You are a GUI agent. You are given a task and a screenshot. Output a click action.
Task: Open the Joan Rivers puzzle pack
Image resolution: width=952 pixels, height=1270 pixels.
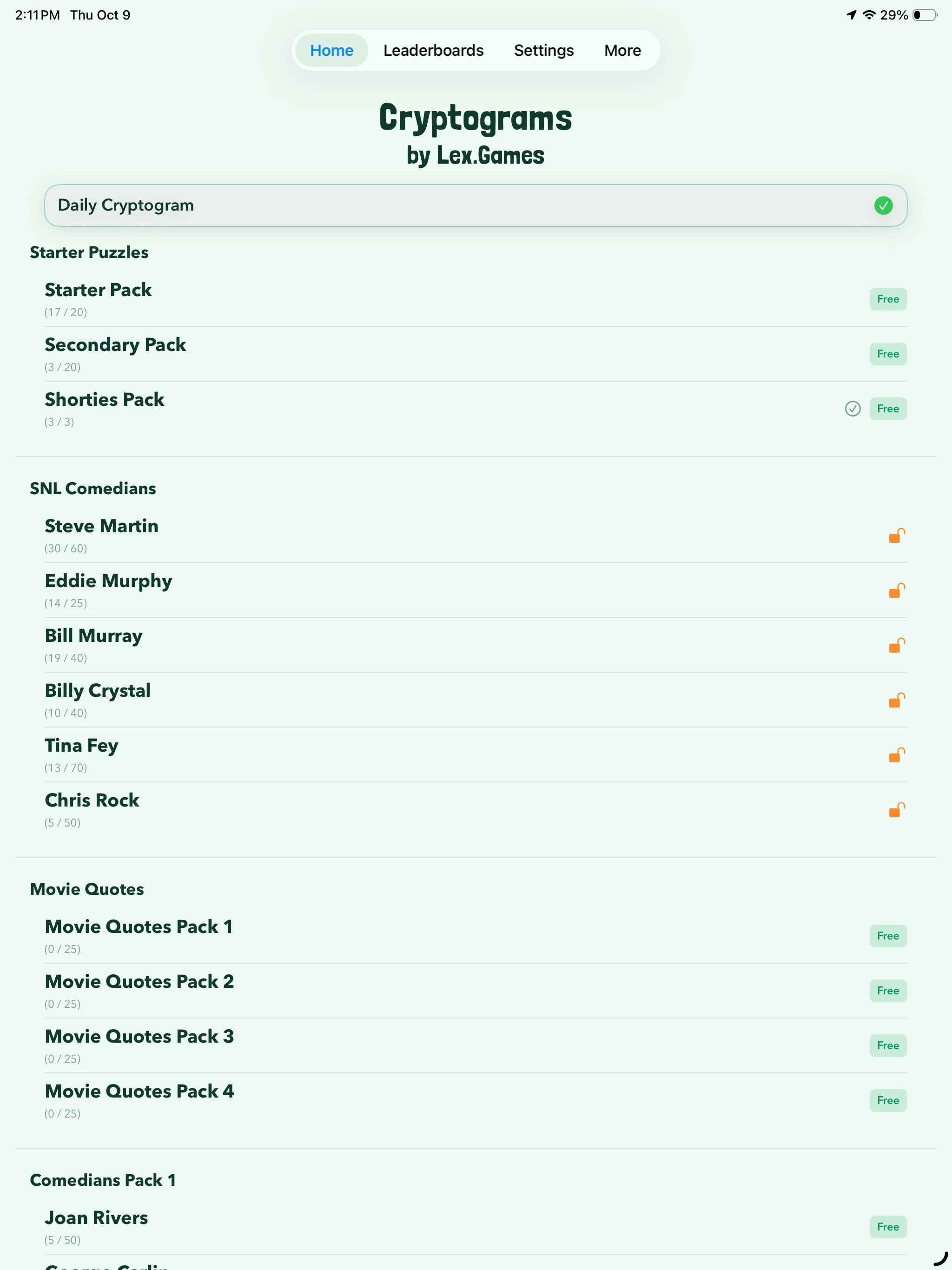[x=476, y=1227]
